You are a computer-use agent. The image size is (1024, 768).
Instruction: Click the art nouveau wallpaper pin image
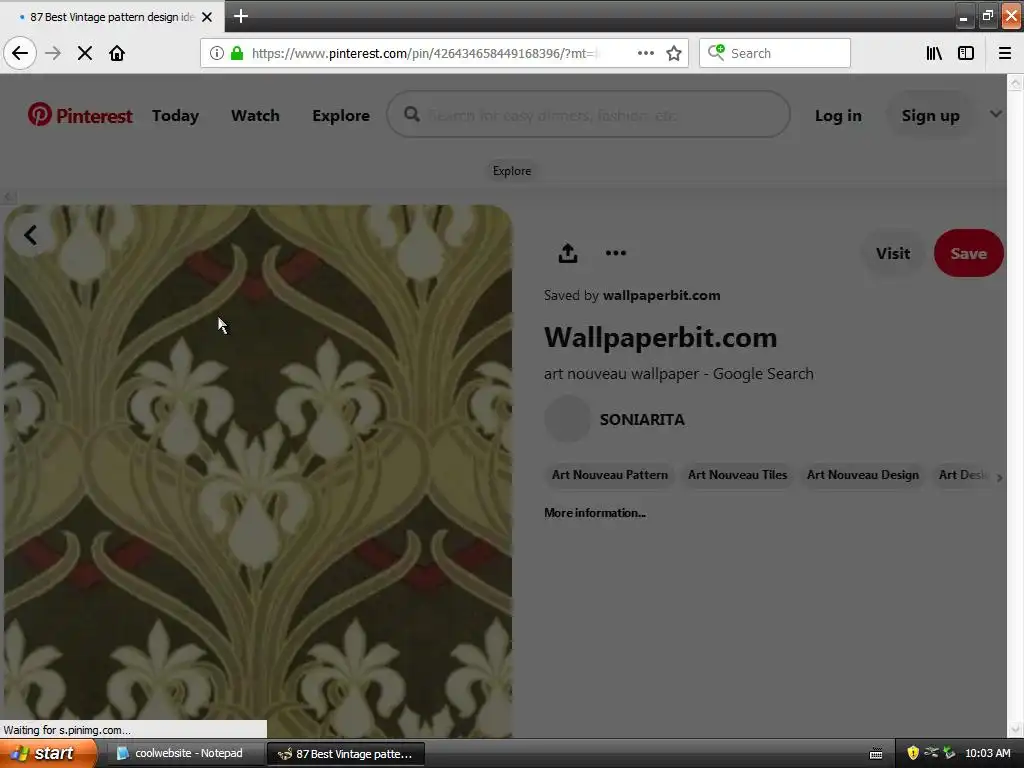[x=258, y=472]
